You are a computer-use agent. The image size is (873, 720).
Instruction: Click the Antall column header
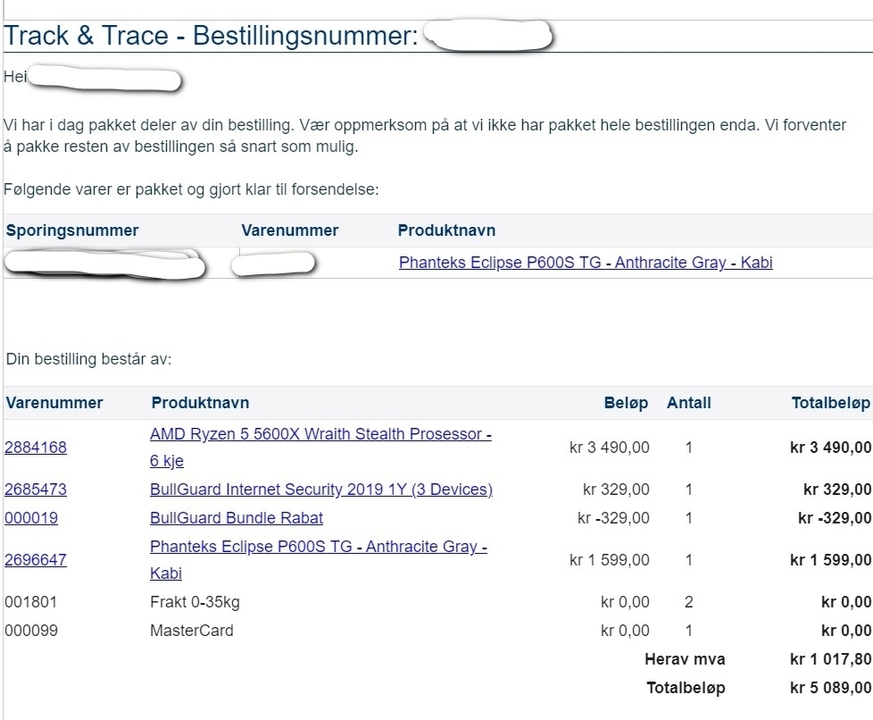pyautogui.click(x=689, y=403)
